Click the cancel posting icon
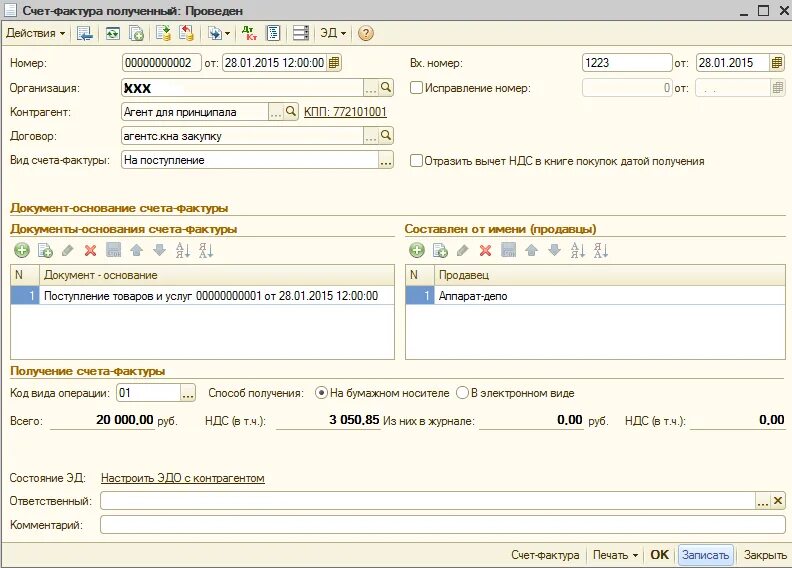Screen dimensions: 792x568 click(186, 33)
